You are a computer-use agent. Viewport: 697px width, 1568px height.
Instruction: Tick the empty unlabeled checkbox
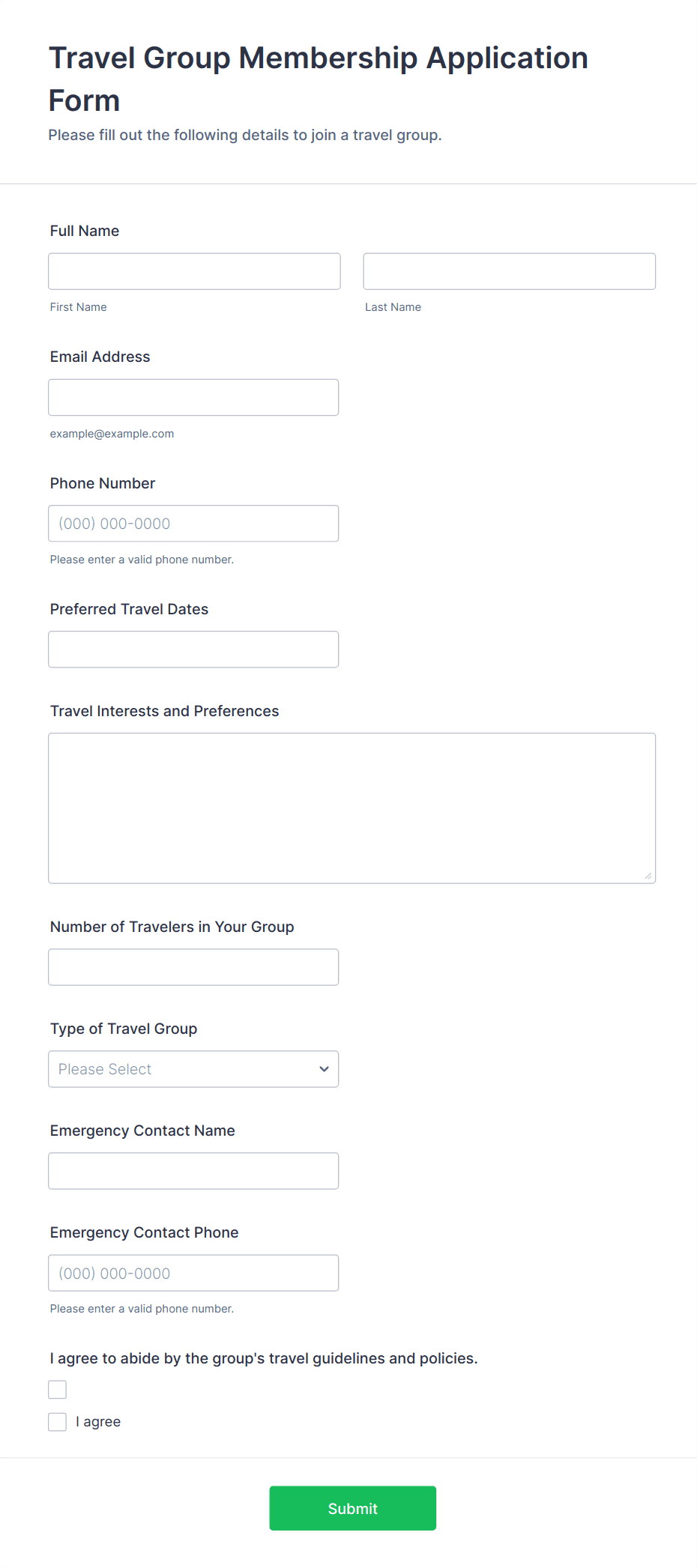coord(58,1390)
